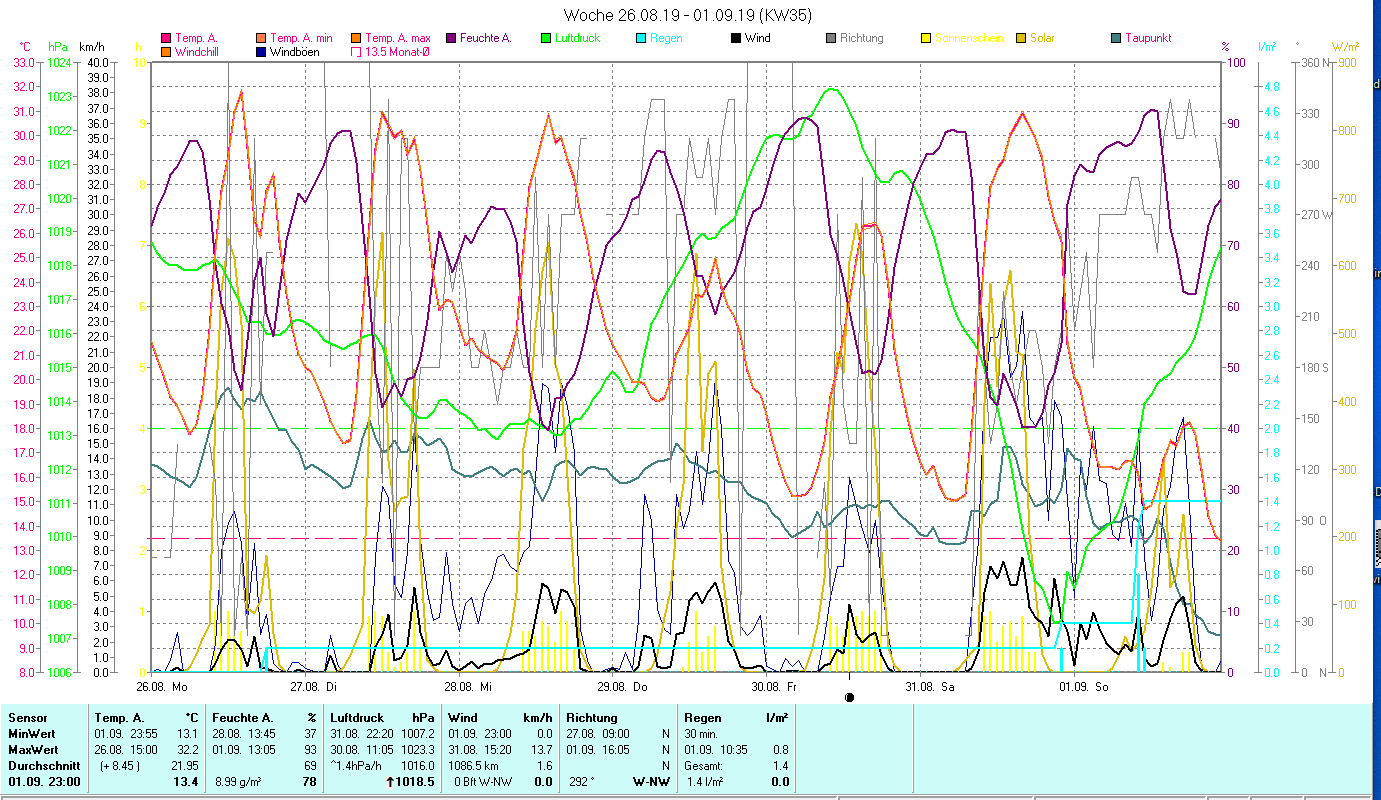
Task: Click the cyan Regen legend swatch
Action: [x=642, y=38]
